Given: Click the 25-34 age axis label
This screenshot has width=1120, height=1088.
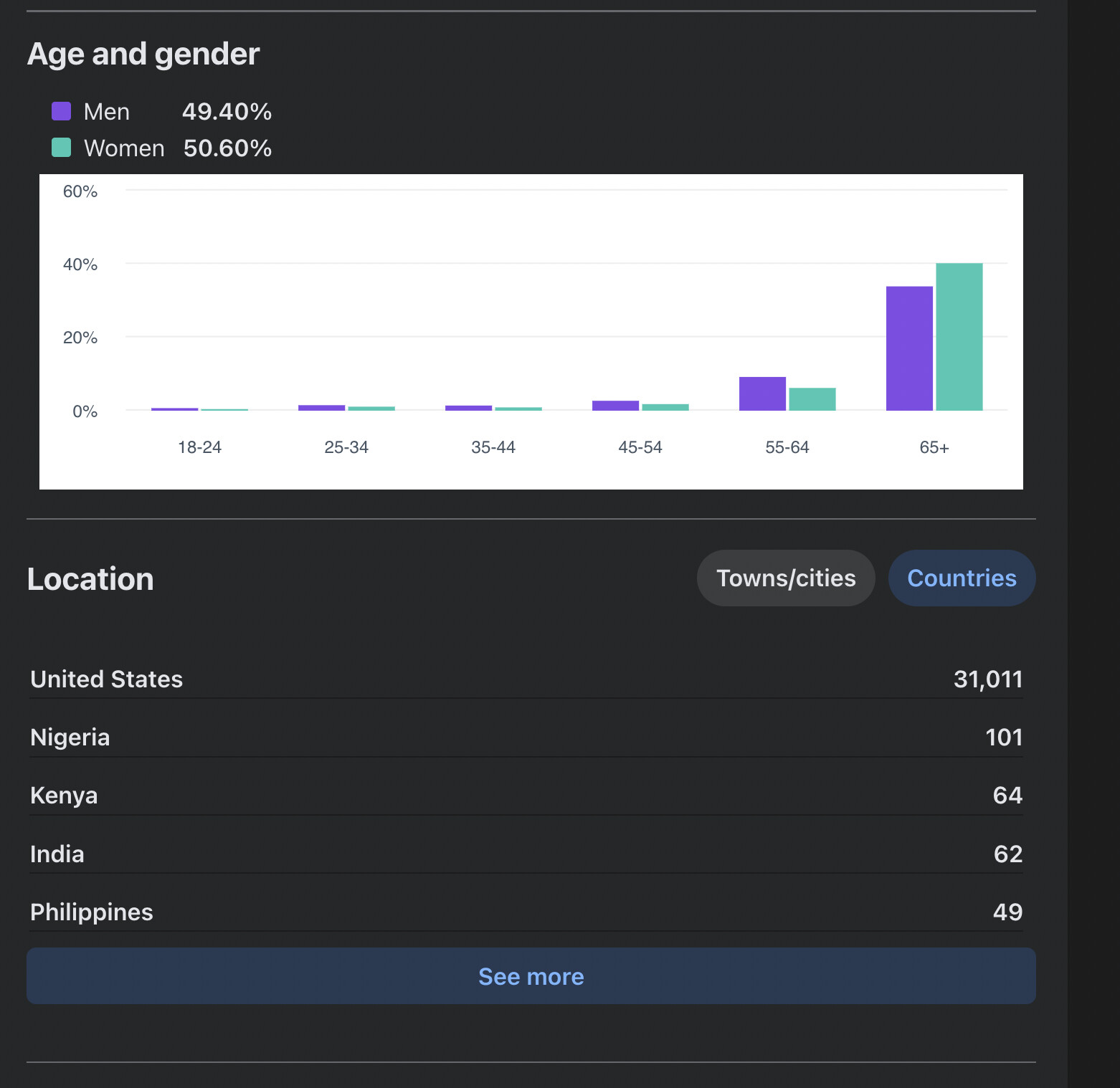Looking at the screenshot, I should click(x=346, y=447).
